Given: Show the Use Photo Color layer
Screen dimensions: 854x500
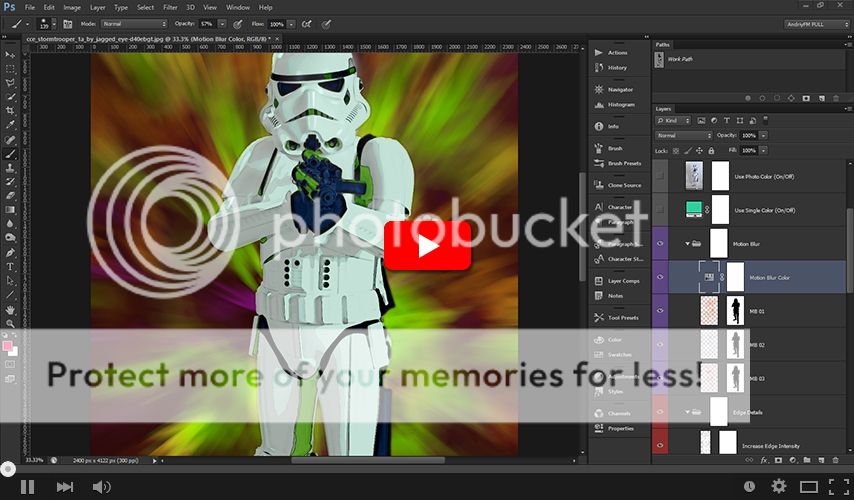Looking at the screenshot, I should (x=659, y=177).
